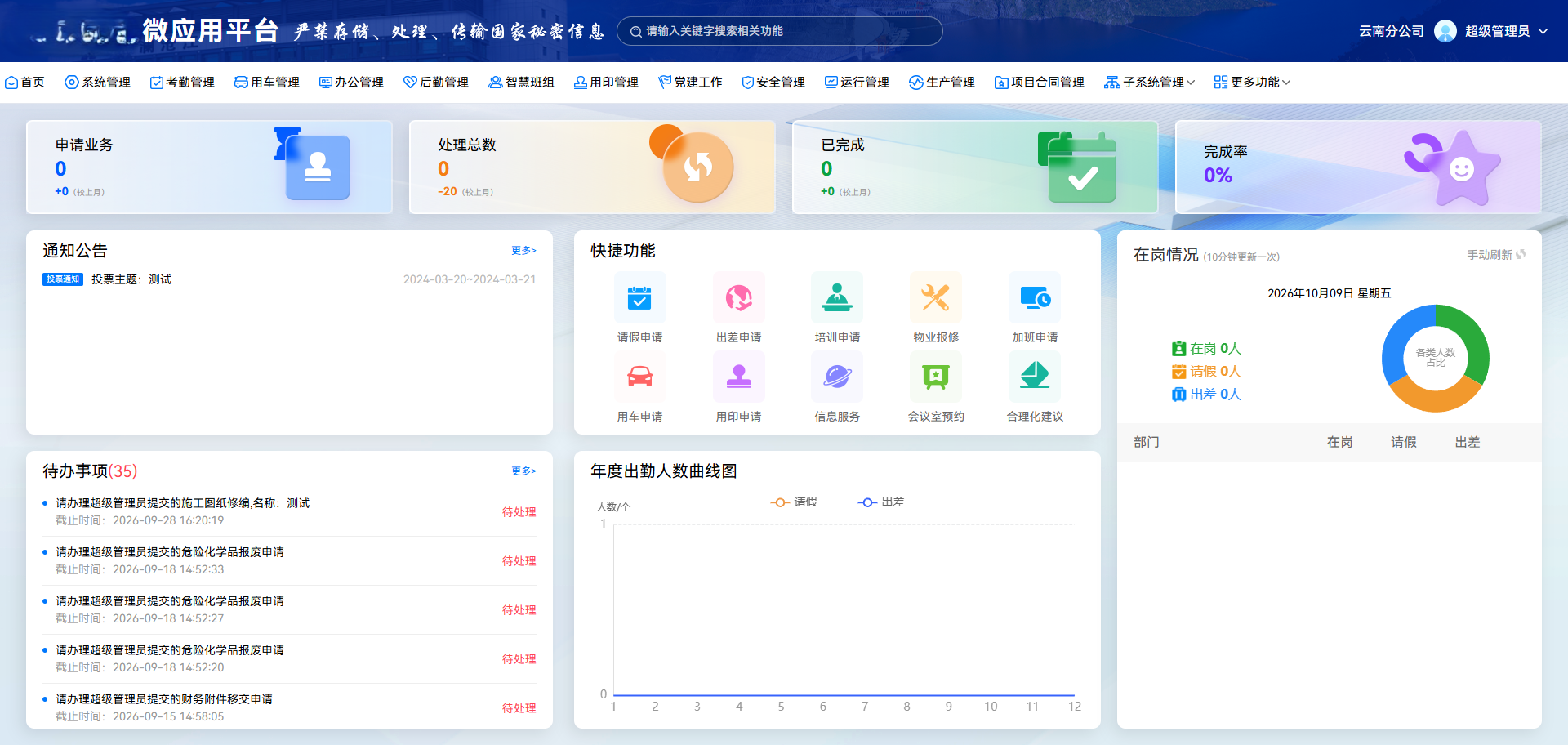The image size is (1568, 745).
Task: Click 更多 link in 通知公告
Action: pos(523,251)
